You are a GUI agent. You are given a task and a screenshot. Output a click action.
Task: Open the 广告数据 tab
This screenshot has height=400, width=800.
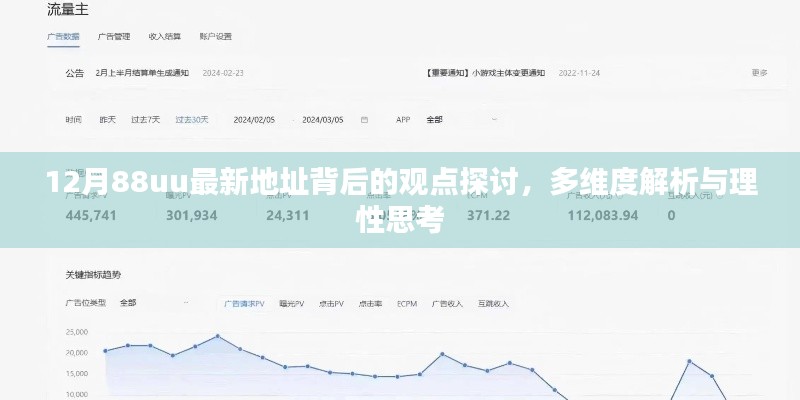[63, 36]
